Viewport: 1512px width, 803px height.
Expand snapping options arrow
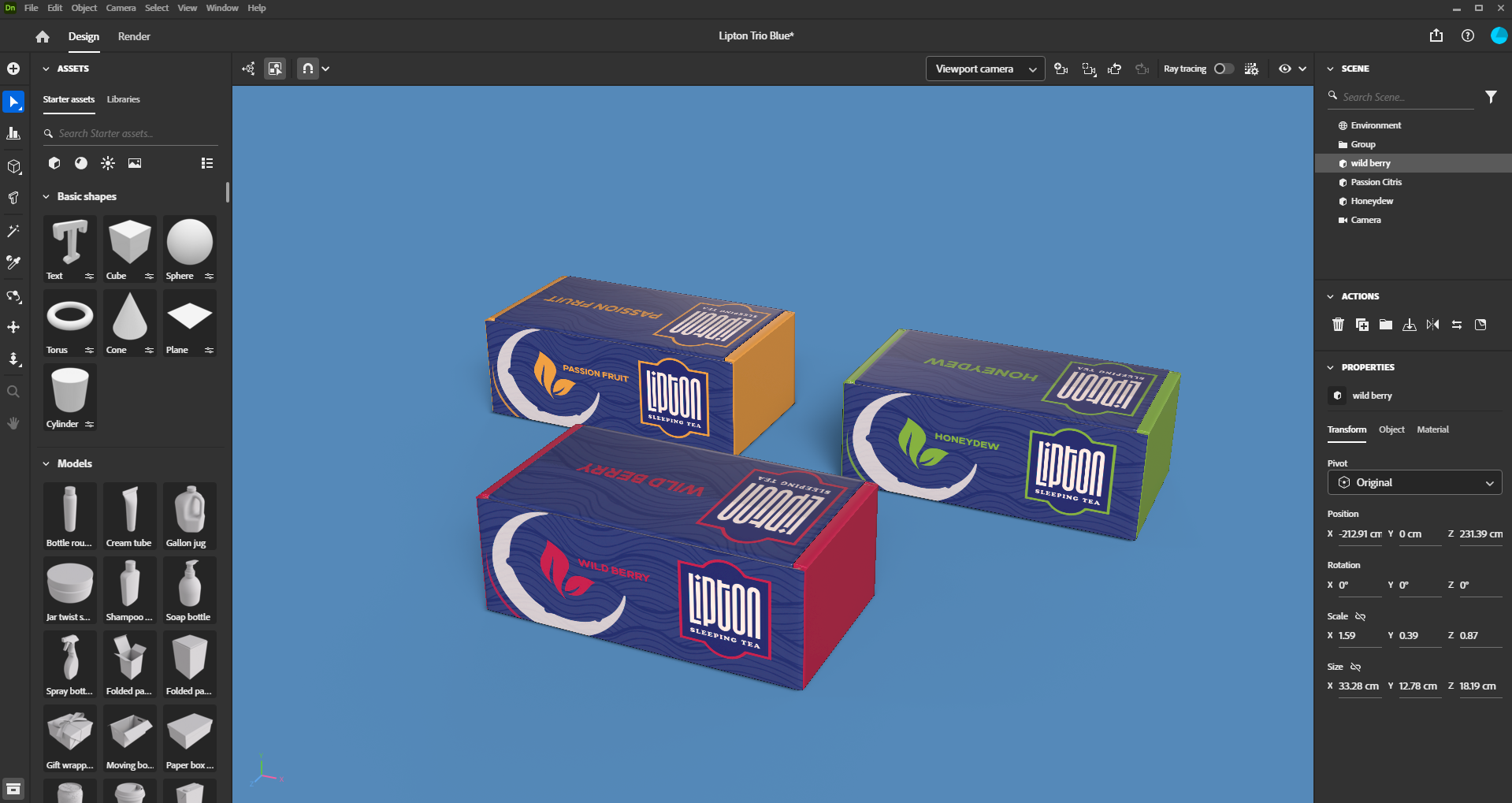(325, 69)
